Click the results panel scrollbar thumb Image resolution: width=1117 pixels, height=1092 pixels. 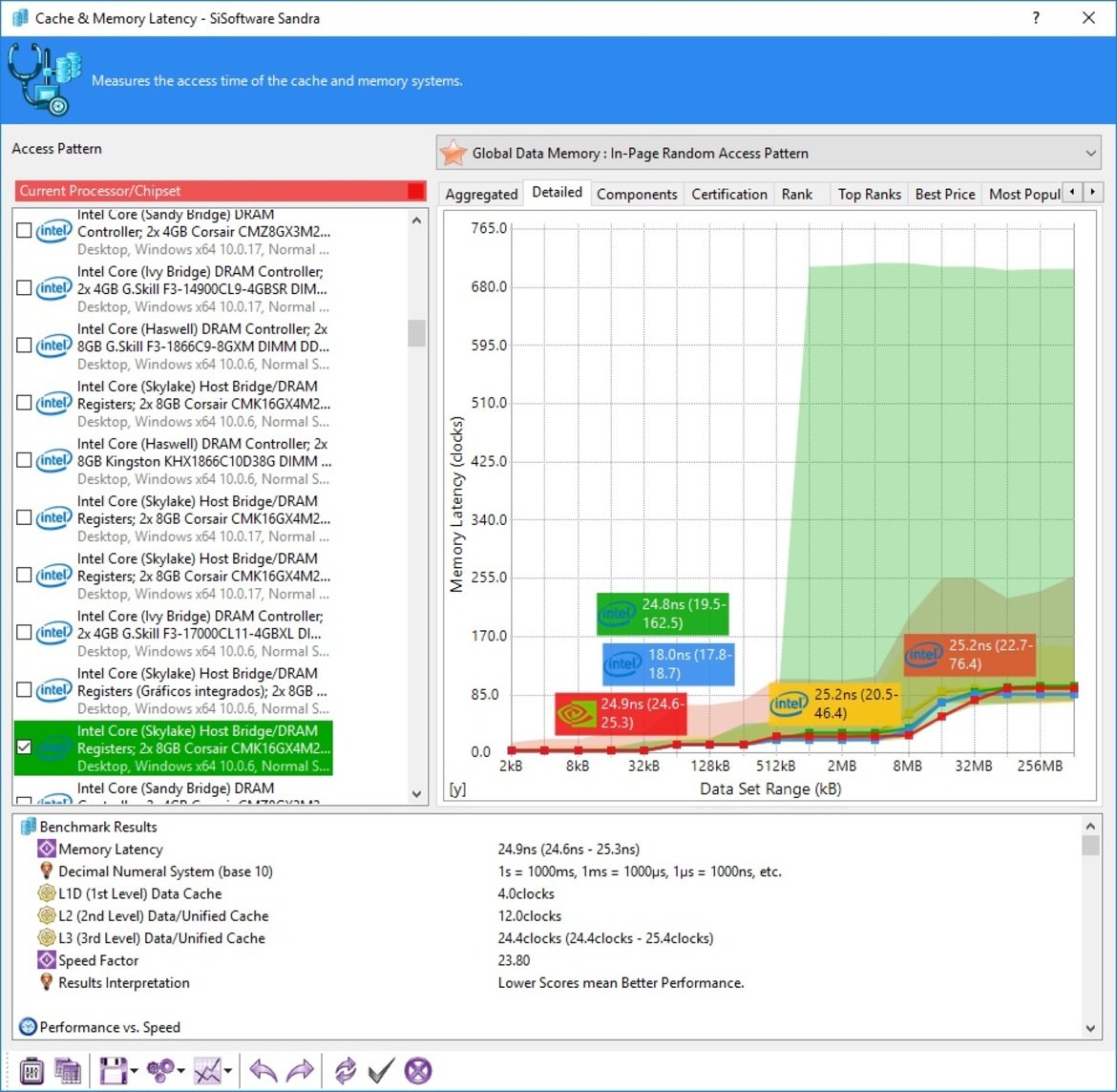[x=1090, y=846]
